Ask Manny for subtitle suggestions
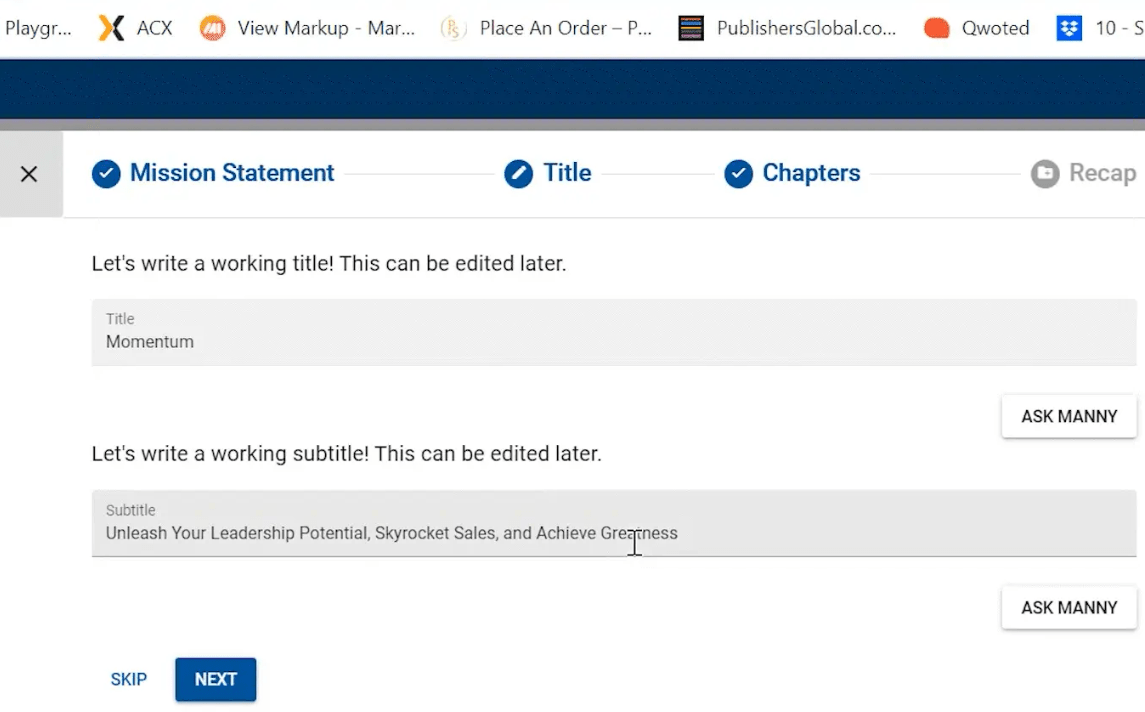 tap(1069, 608)
